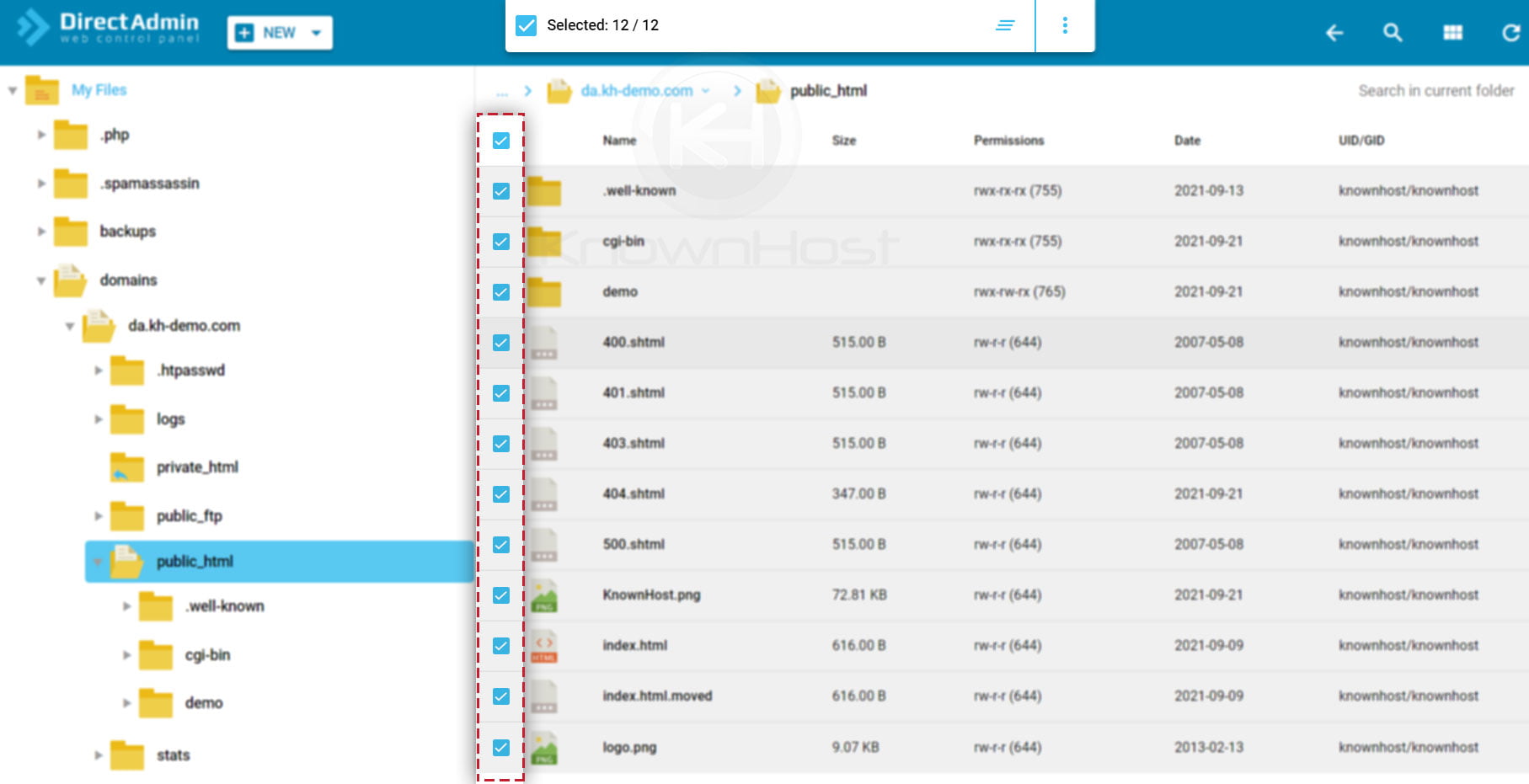The width and height of the screenshot is (1529, 784).
Task: Uncheck the select-all checkbox in the header
Action: pos(502,141)
